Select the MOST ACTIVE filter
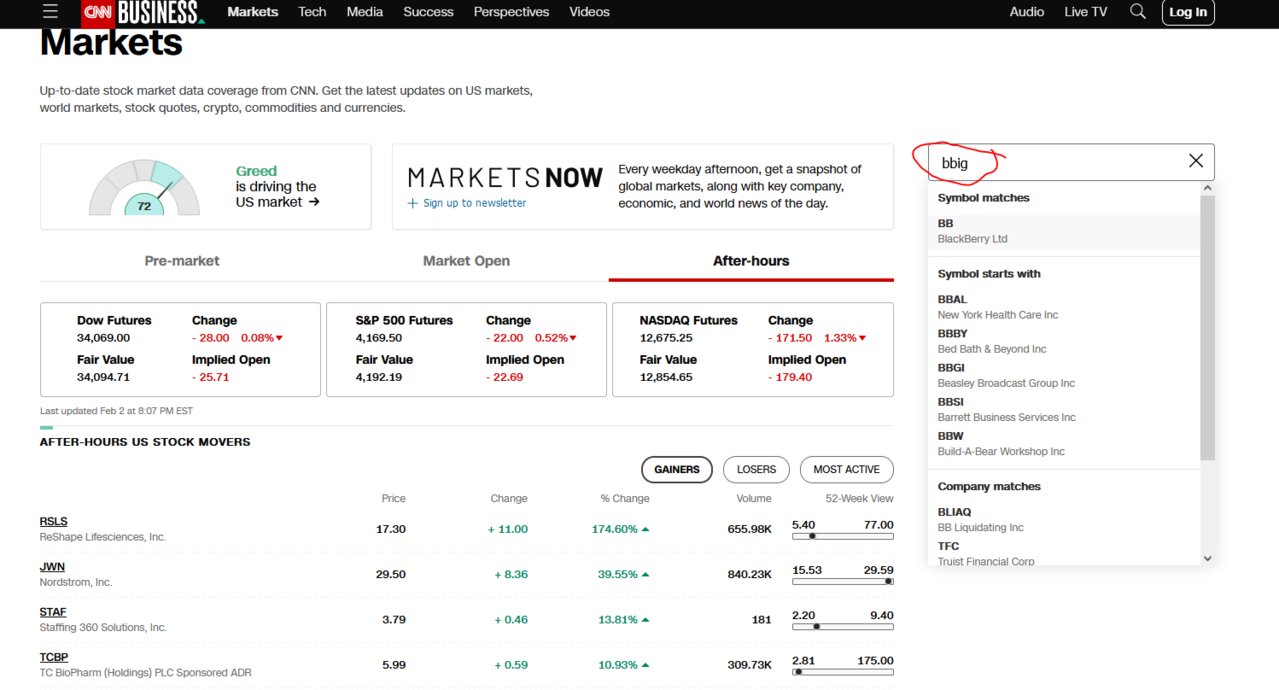The height and width of the screenshot is (690, 1279). pos(846,469)
